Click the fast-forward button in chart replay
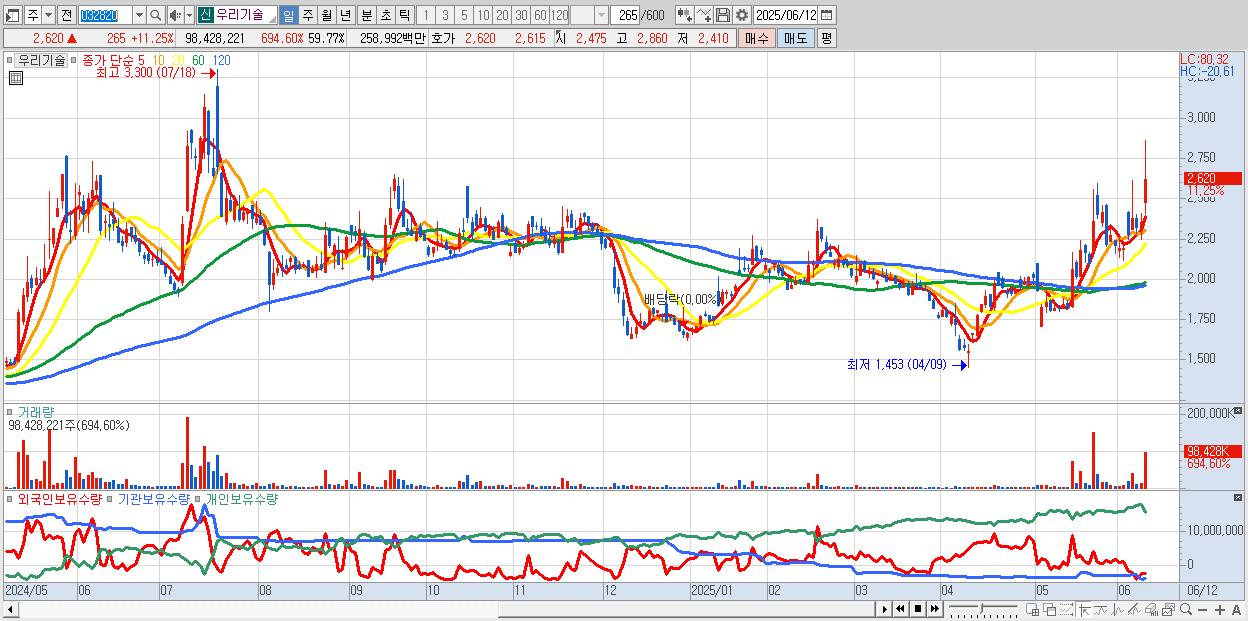Screen dimensions: 1248x621 [x=935, y=609]
